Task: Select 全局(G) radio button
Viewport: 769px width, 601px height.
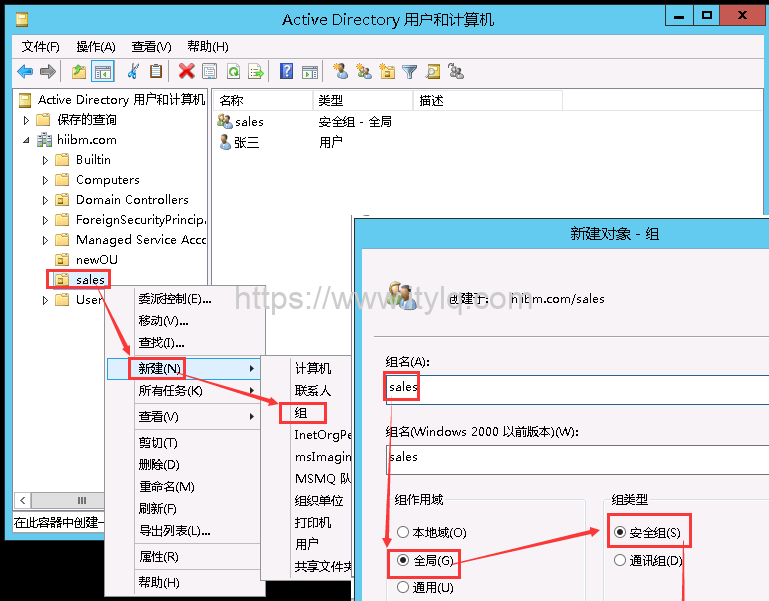Action: click(x=403, y=560)
